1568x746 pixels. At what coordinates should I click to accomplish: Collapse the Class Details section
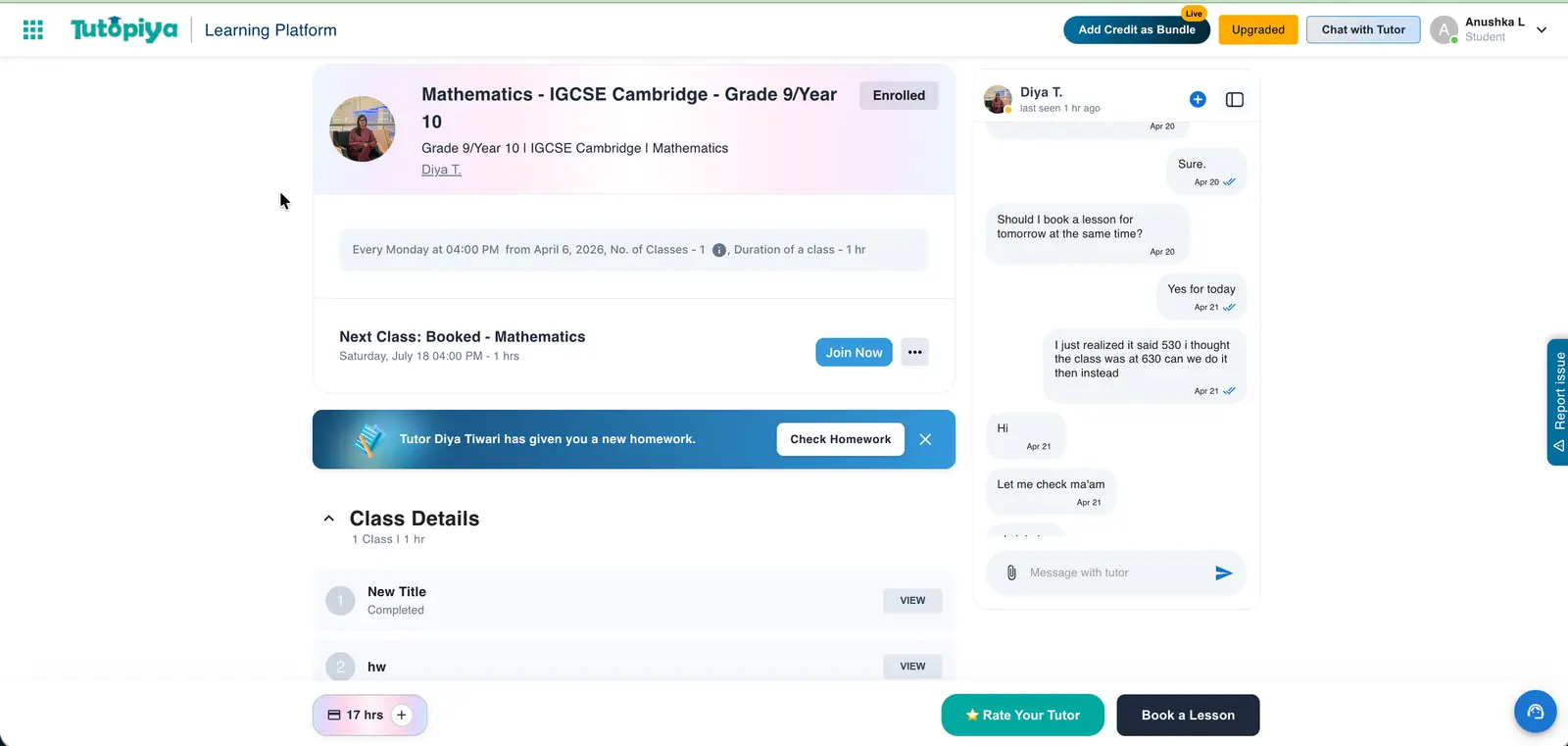(329, 519)
